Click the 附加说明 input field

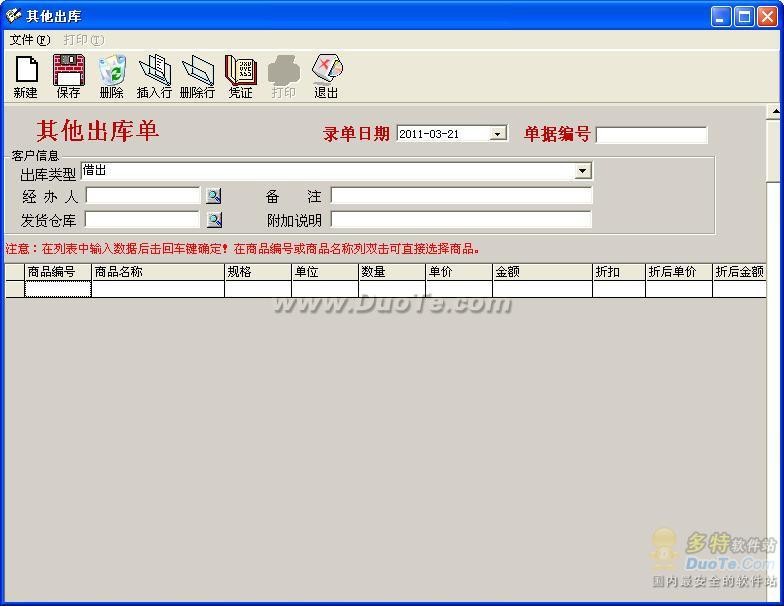(x=462, y=219)
